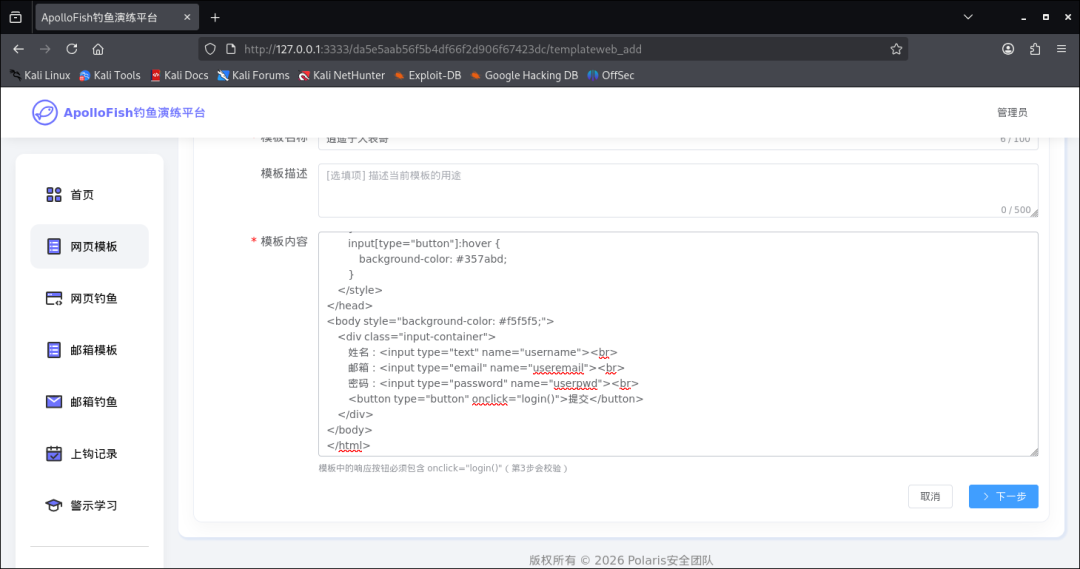Viewport: 1080px width, 569px height.
Task: Go to 首页 in the sidebar
Action: pos(90,195)
